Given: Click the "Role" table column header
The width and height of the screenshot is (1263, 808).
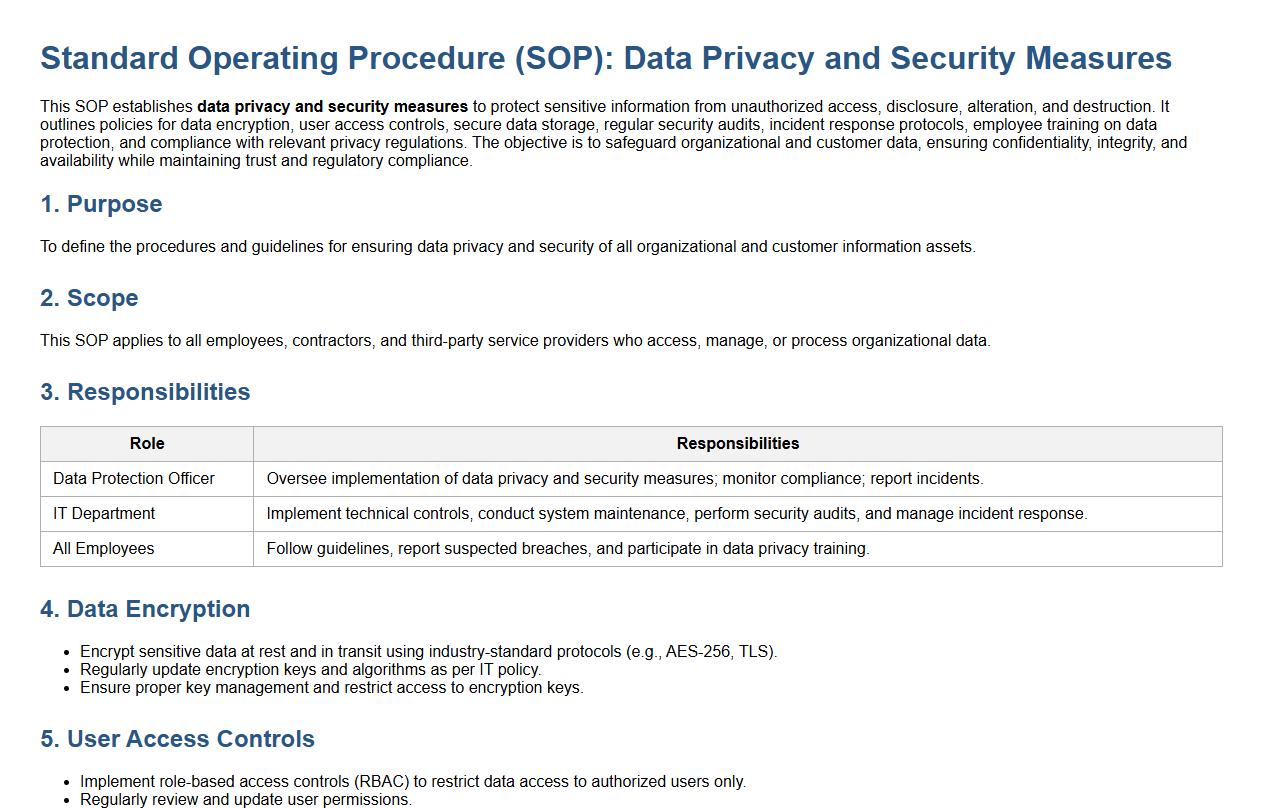Looking at the screenshot, I should point(147,444).
